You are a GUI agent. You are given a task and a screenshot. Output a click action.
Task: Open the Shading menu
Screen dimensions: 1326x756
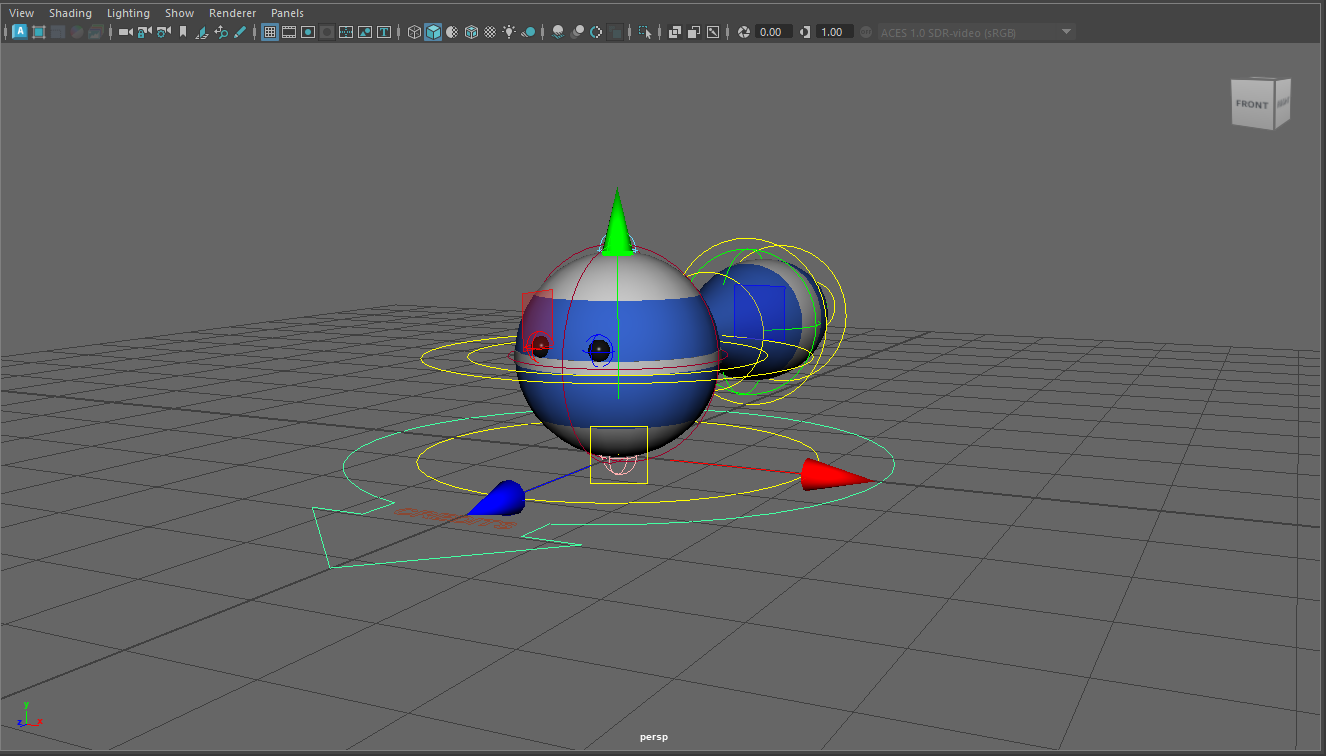click(x=70, y=13)
